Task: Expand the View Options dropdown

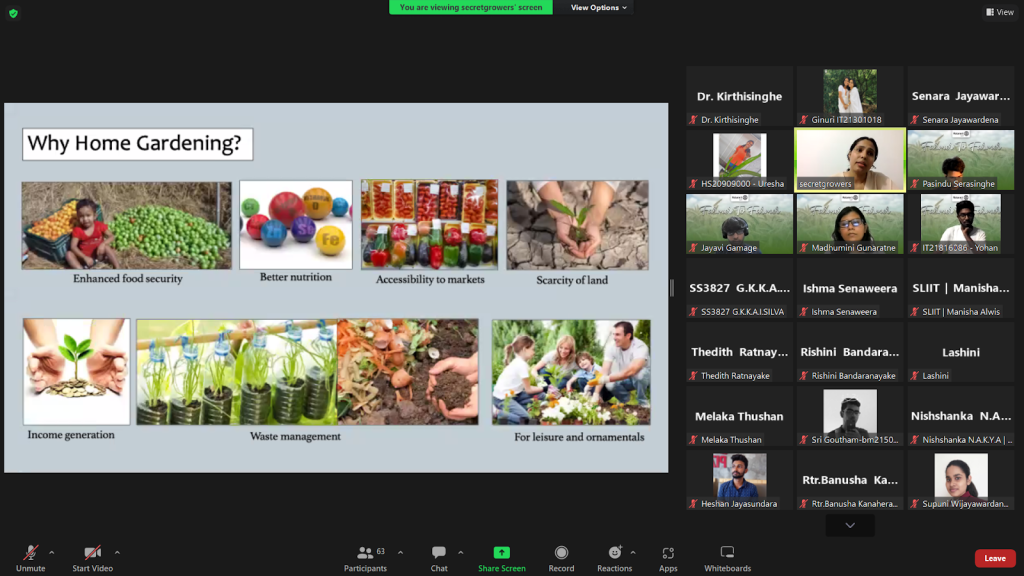Action: 599,8
